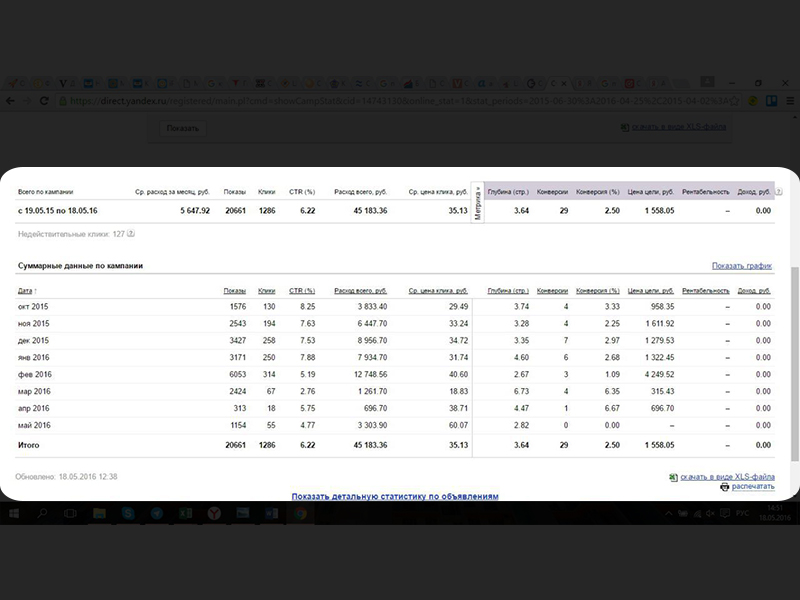This screenshot has width=800, height=600.
Task: Sort by Рентабельность header in summary table
Action: pyautogui.click(x=706, y=291)
